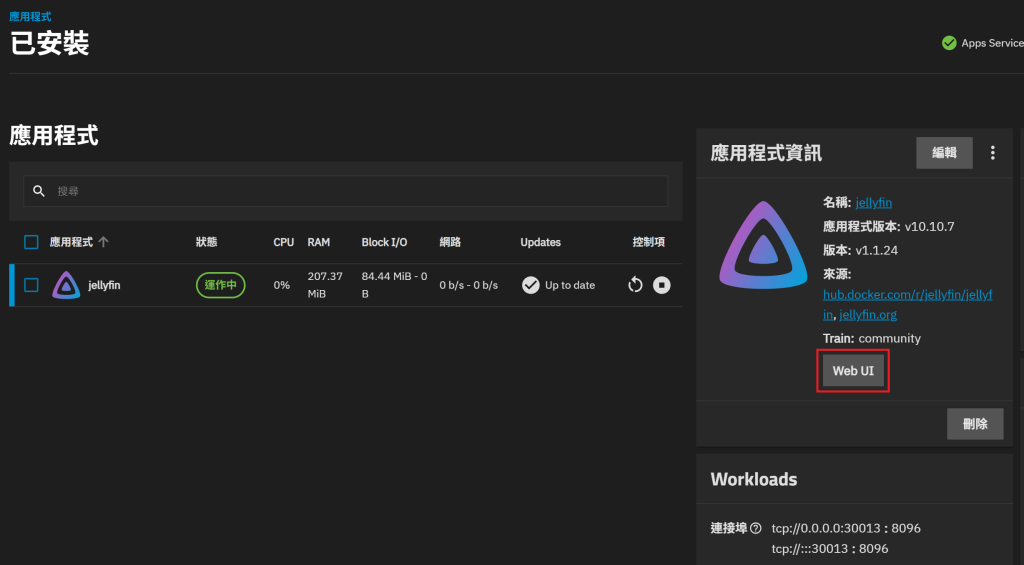This screenshot has width=1024, height=565.
Task: Click the help icon beside 連接埠
Action: (x=756, y=528)
